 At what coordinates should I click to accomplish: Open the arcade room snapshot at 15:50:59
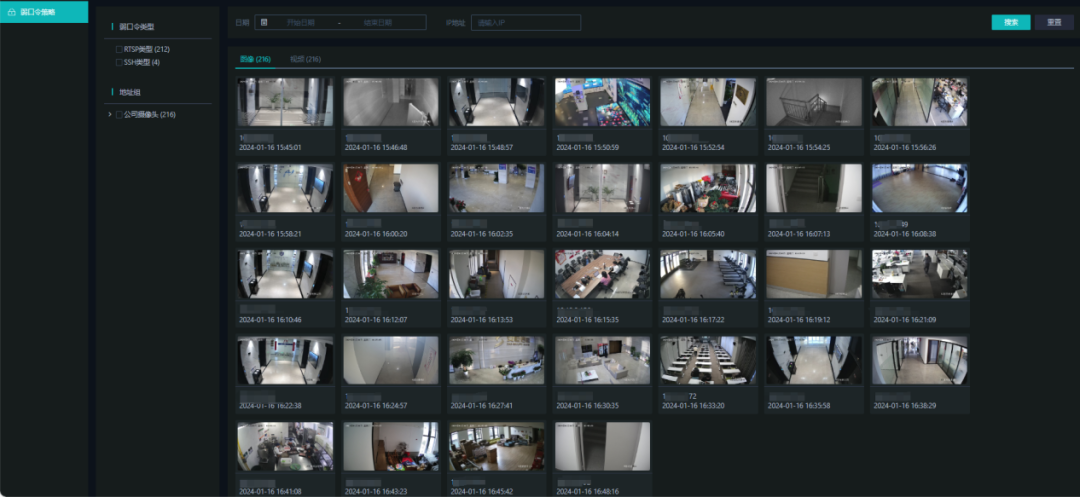[x=602, y=102]
